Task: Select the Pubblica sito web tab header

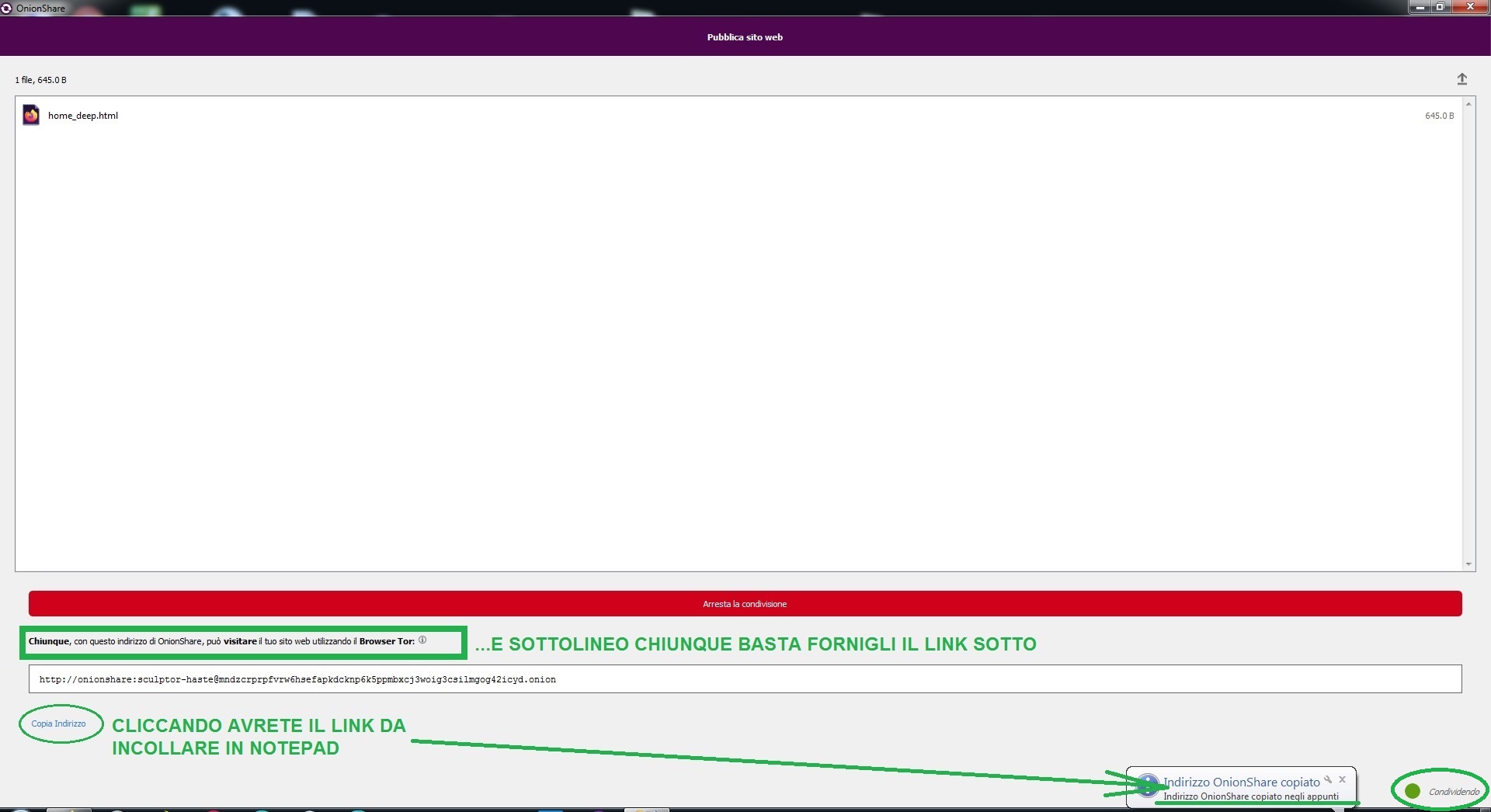Action: (745, 36)
